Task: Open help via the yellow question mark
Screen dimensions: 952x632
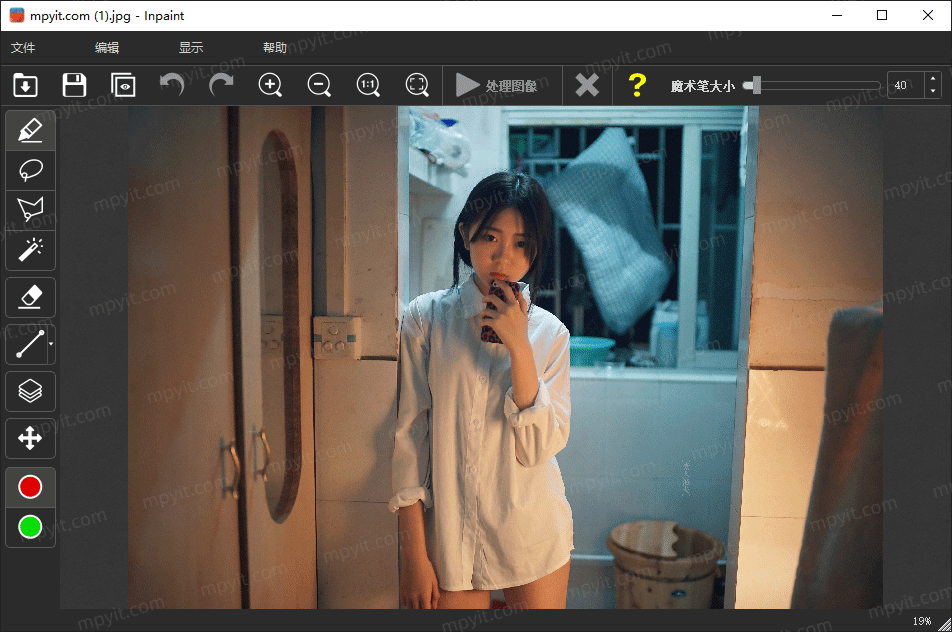Action: [637, 85]
